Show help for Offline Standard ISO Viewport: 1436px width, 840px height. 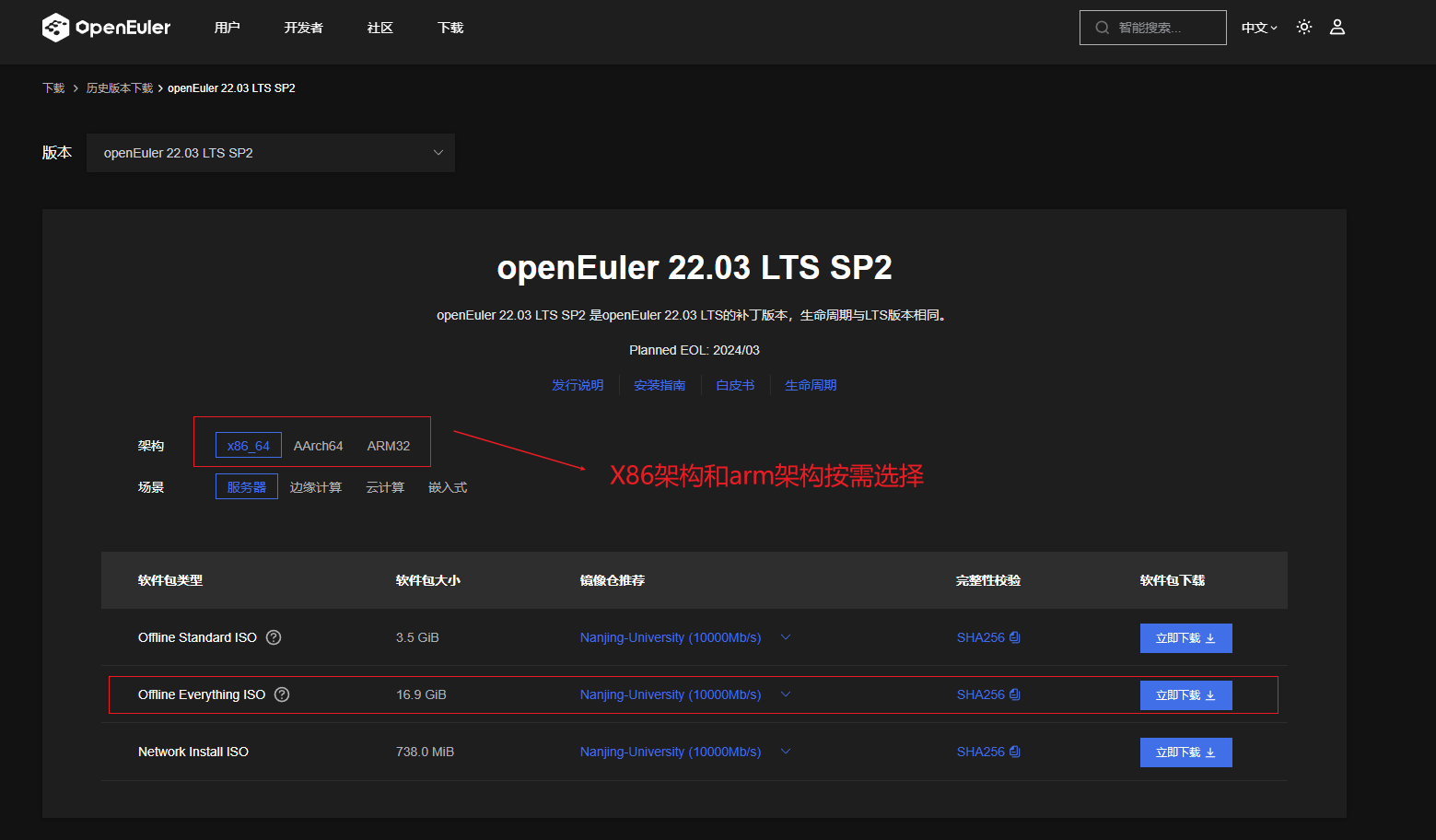274,637
